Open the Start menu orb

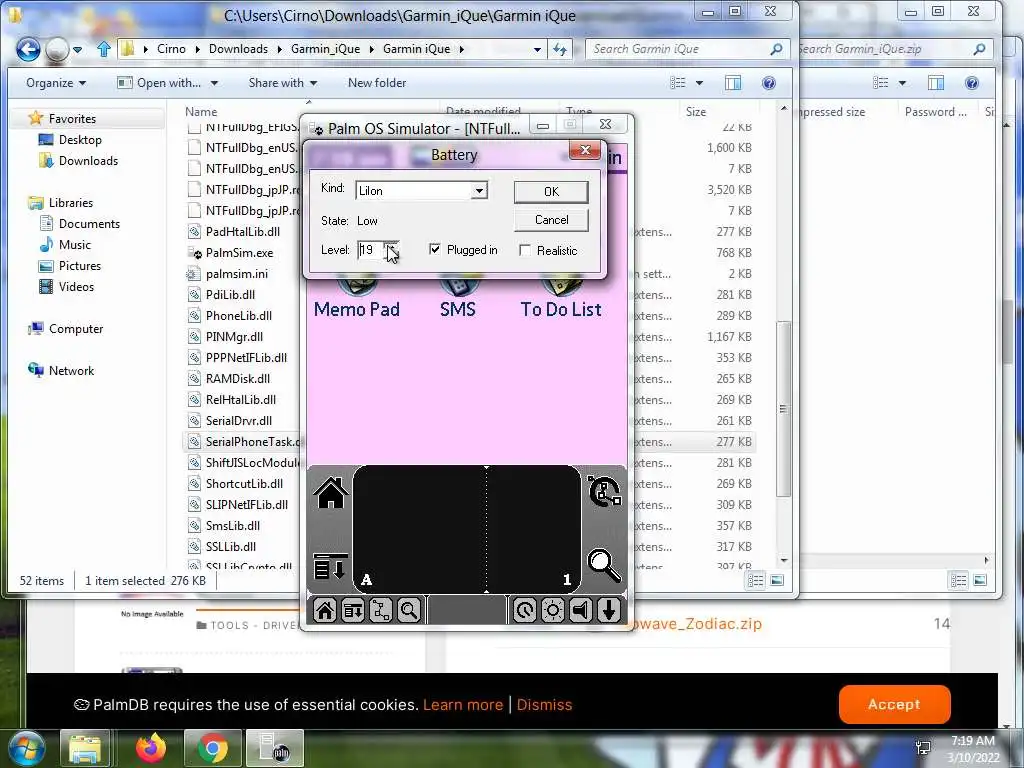coord(26,748)
